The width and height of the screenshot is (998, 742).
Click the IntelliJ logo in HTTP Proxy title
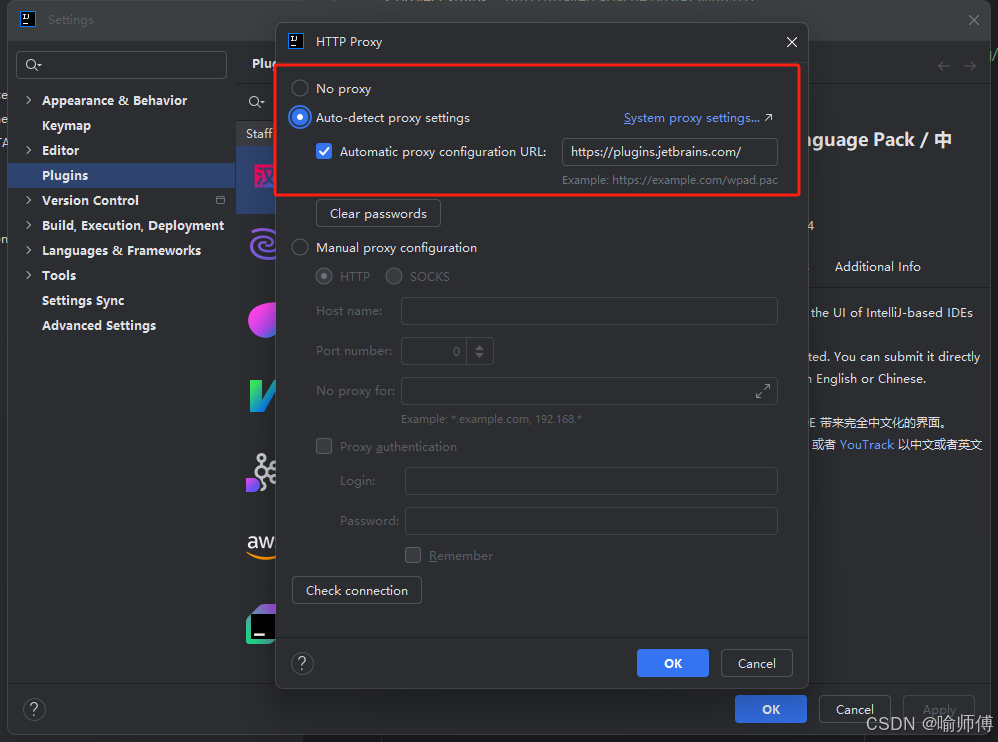tap(296, 41)
